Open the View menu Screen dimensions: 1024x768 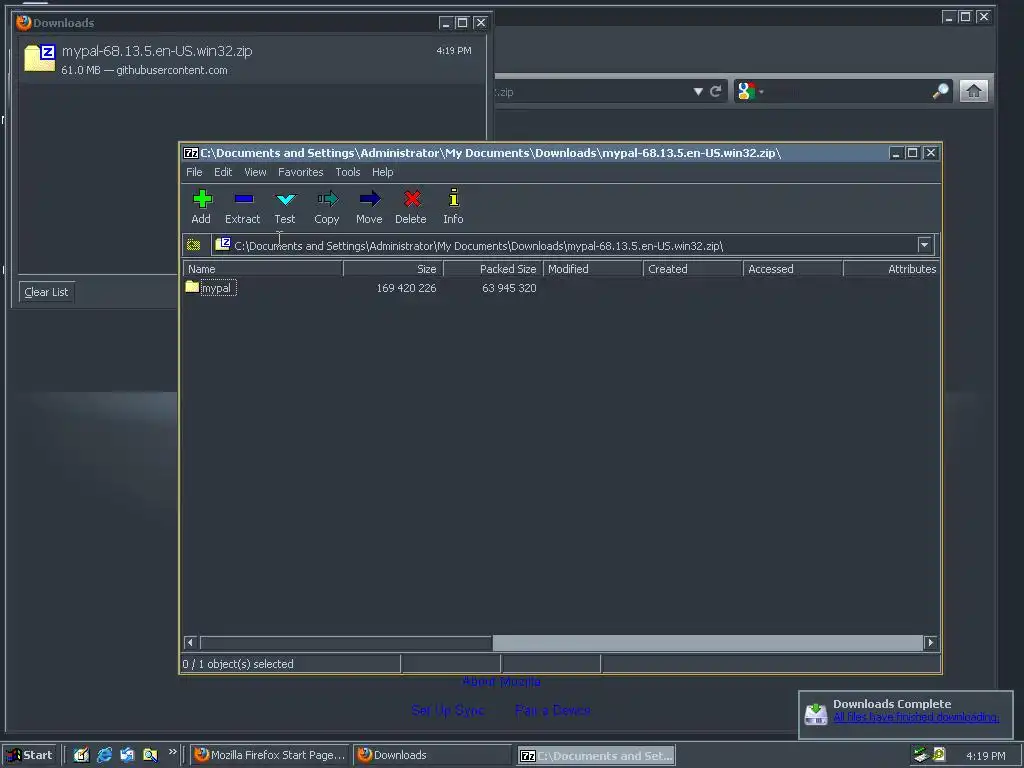pos(255,172)
